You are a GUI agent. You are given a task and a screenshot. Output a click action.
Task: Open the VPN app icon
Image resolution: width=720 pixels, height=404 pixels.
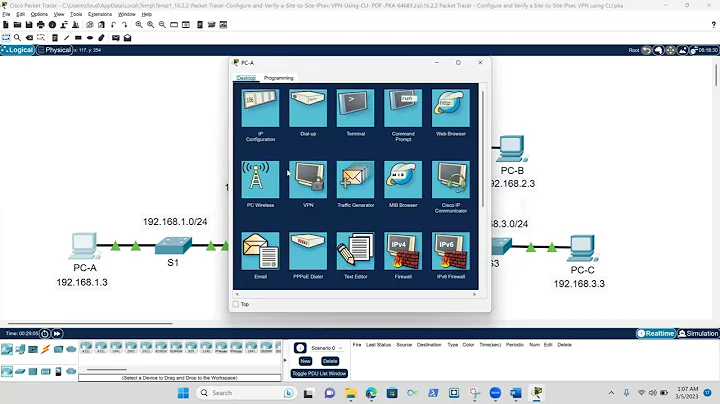[308, 180]
